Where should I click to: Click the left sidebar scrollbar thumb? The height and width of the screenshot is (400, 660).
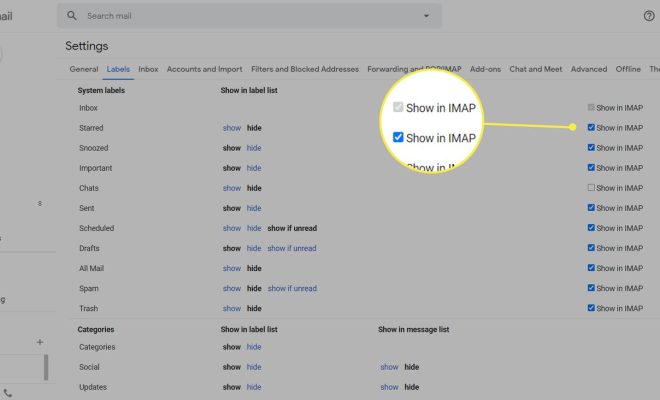(46, 367)
